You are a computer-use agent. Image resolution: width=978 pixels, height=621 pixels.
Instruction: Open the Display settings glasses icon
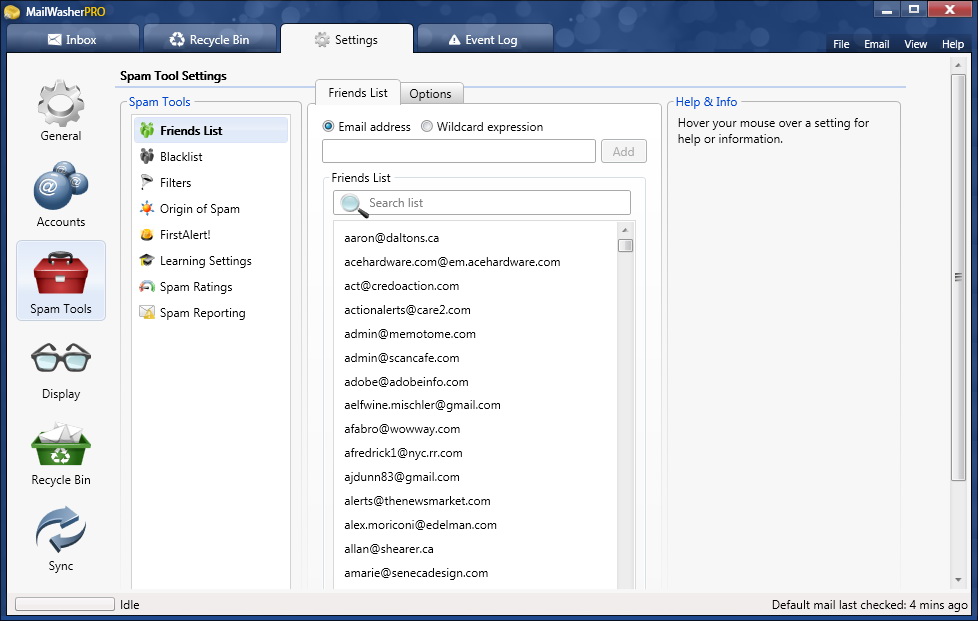click(x=61, y=358)
